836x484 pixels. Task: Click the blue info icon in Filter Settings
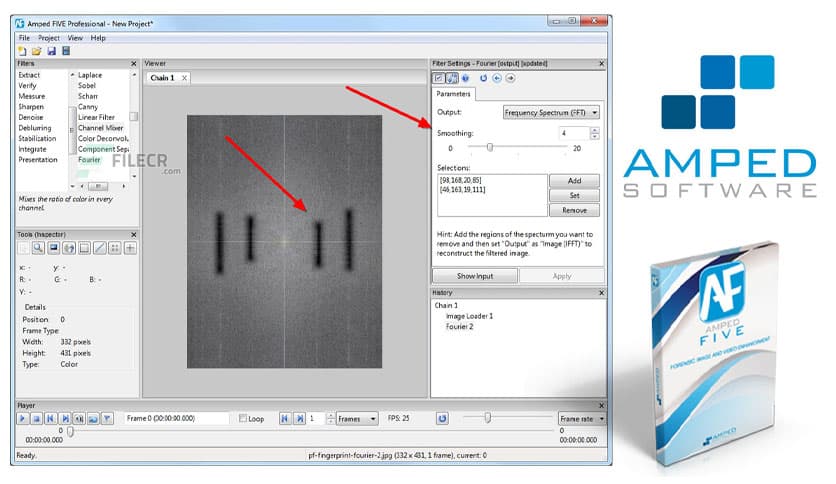tap(465, 78)
